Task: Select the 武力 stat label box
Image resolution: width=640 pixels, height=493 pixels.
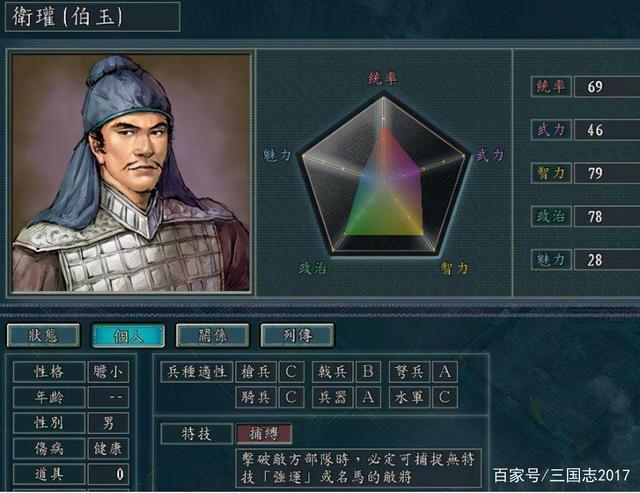Action: click(x=551, y=130)
